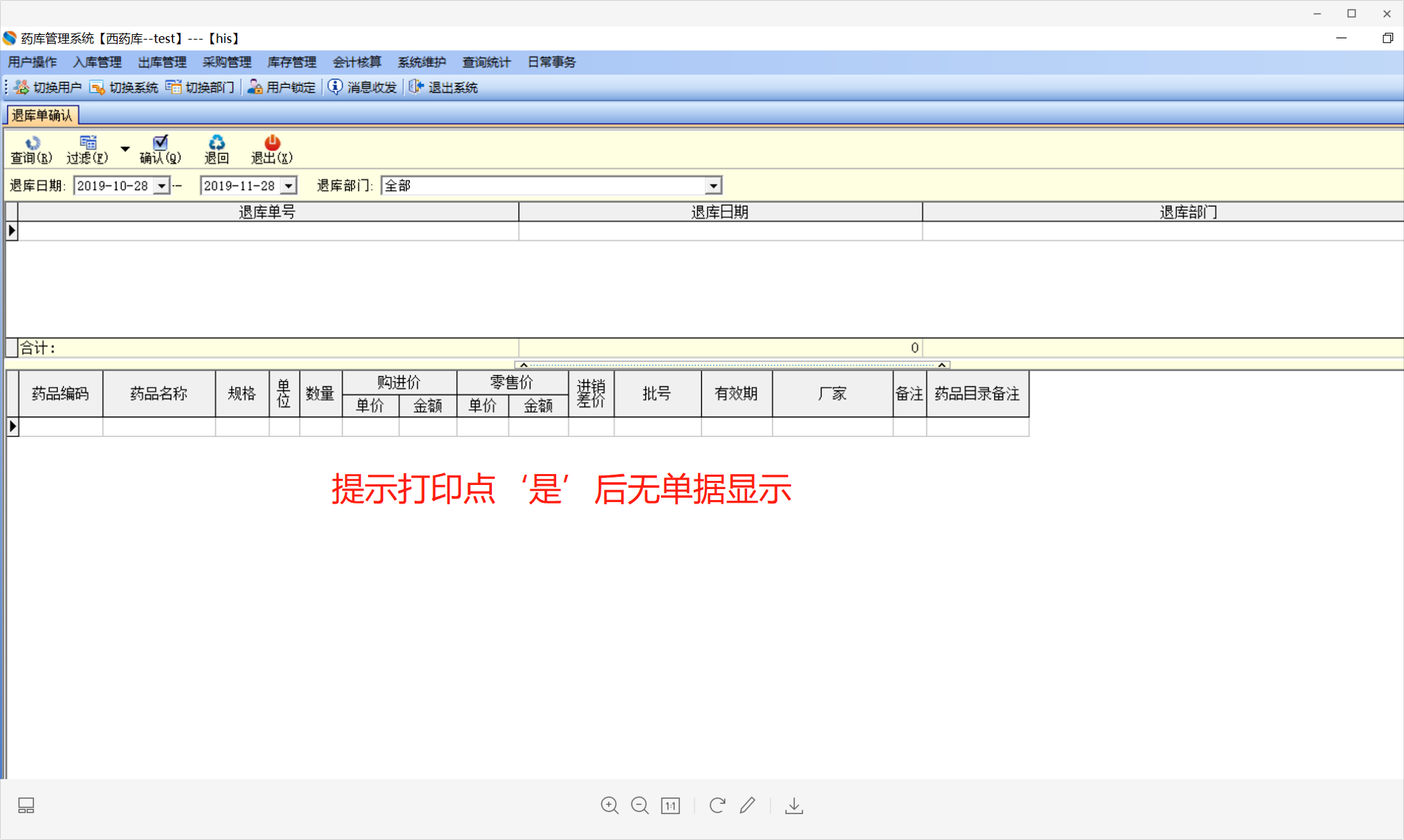
Task: Click the red 退出(X) power icon
Action: point(272,143)
